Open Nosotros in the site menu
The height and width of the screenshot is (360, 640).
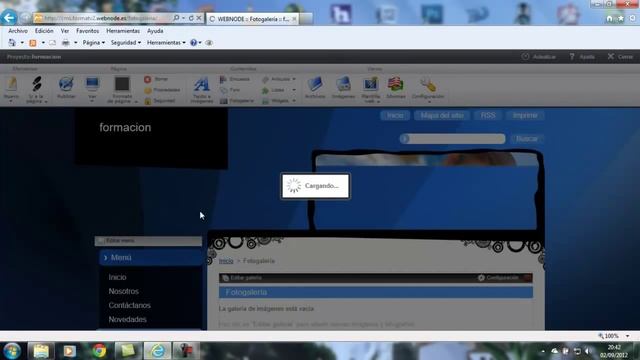coord(123,291)
